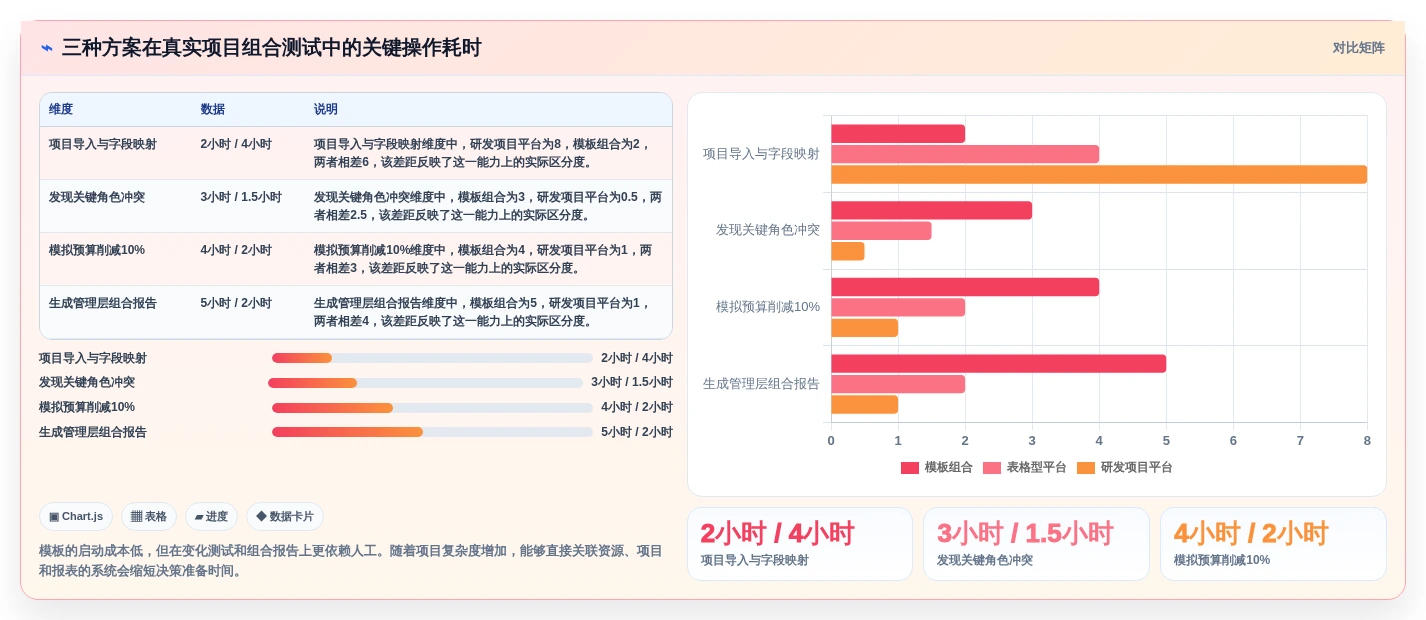This screenshot has height=620, width=1426.
Task: Select the 进度 chip
Action: point(211,517)
